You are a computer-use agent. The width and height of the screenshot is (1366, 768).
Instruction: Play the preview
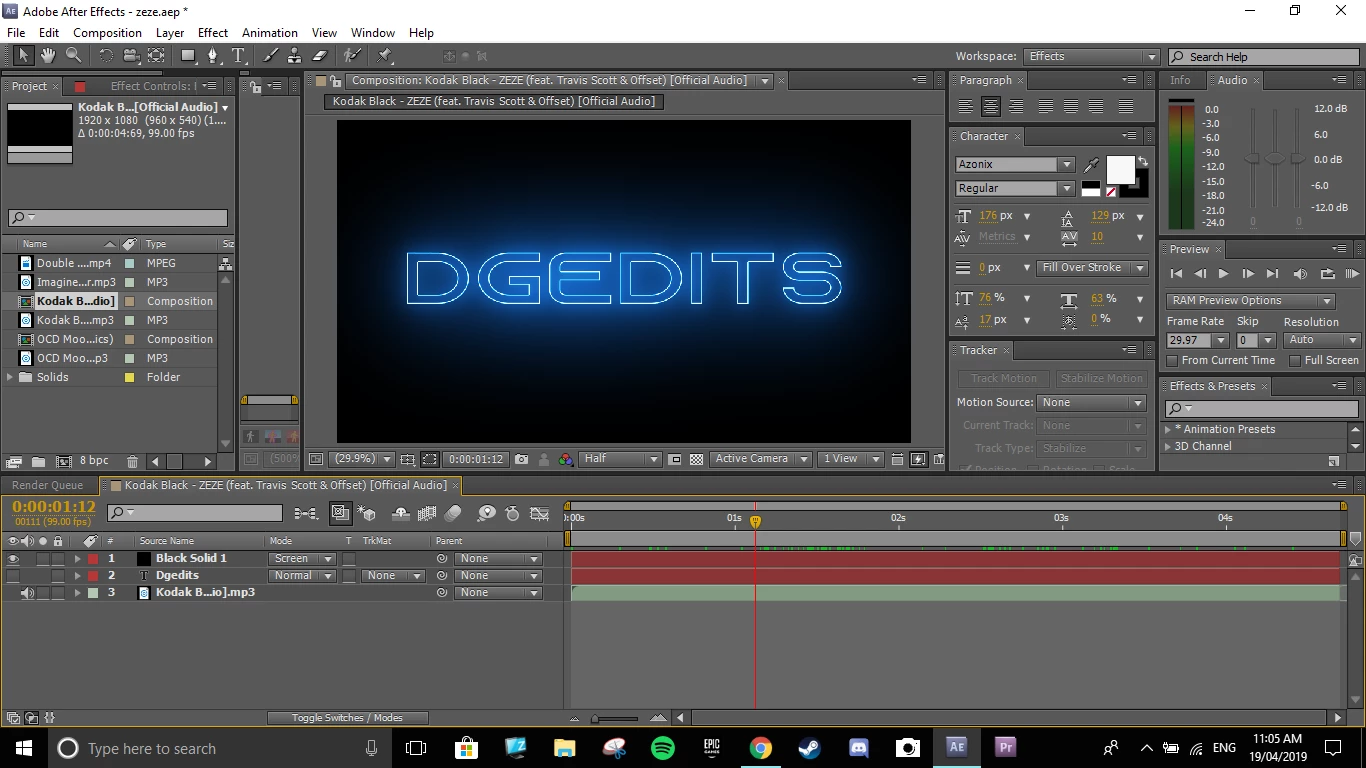point(1223,274)
